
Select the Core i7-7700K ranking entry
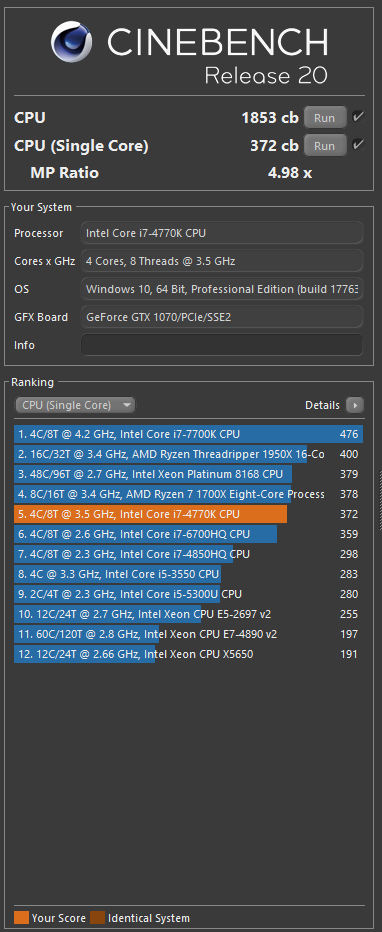(x=188, y=434)
